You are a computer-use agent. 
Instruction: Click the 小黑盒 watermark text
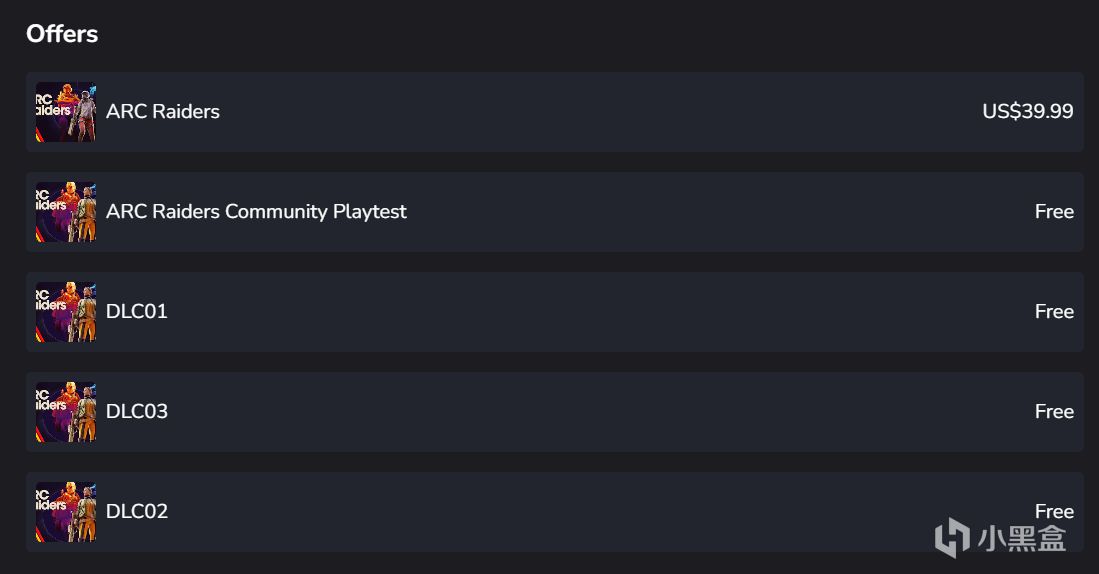pyautogui.click(x=1022, y=538)
